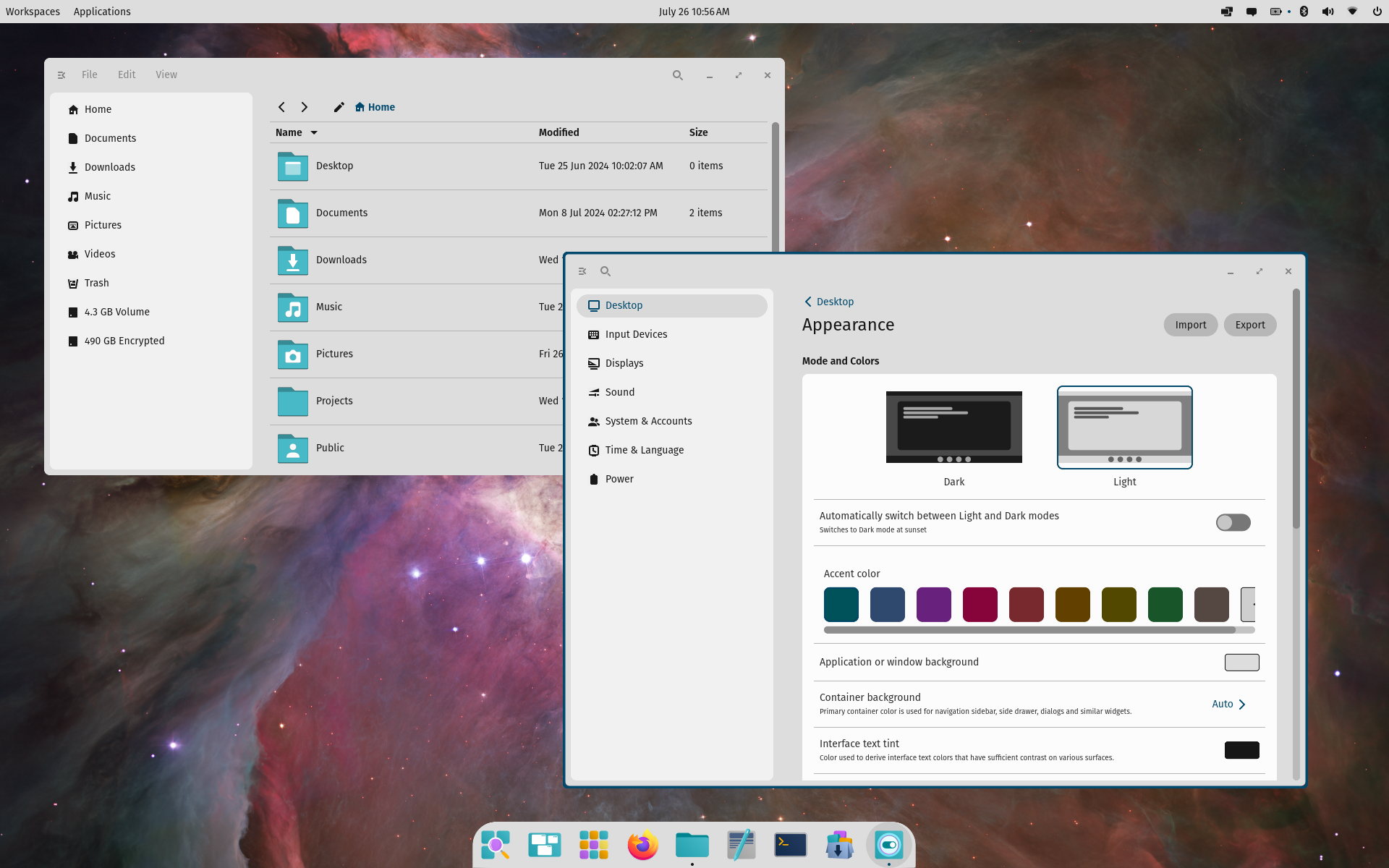This screenshot has width=1389, height=868.
Task: Open Power settings panel
Action: point(619,479)
